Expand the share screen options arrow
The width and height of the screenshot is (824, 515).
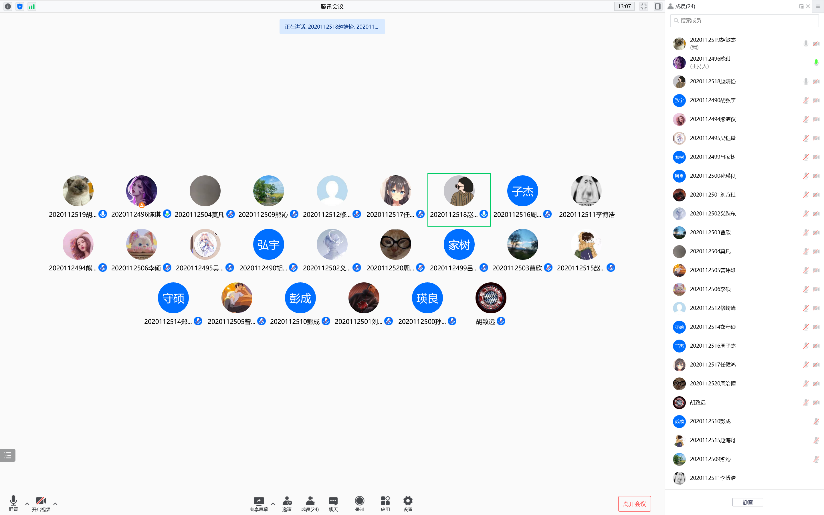272,501
